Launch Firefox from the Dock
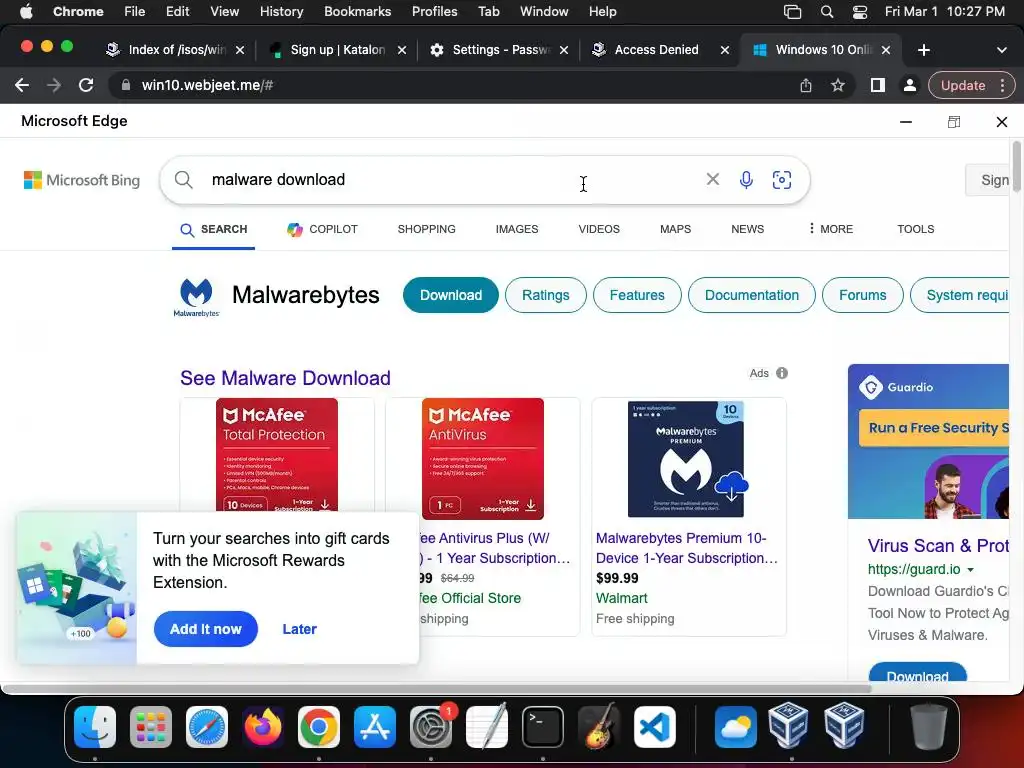Screen dimensions: 1024x768 pyautogui.click(x=263, y=727)
